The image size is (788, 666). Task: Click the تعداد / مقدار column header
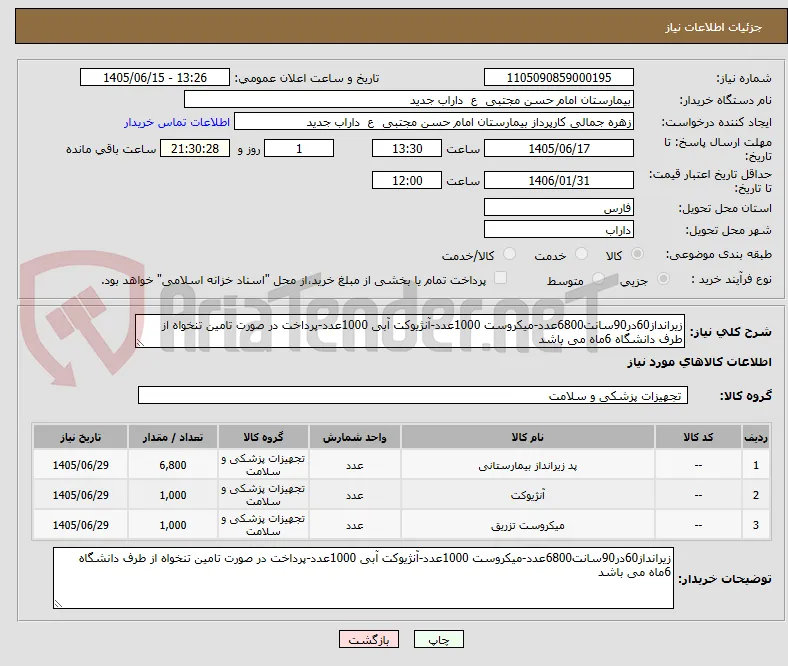coord(173,437)
